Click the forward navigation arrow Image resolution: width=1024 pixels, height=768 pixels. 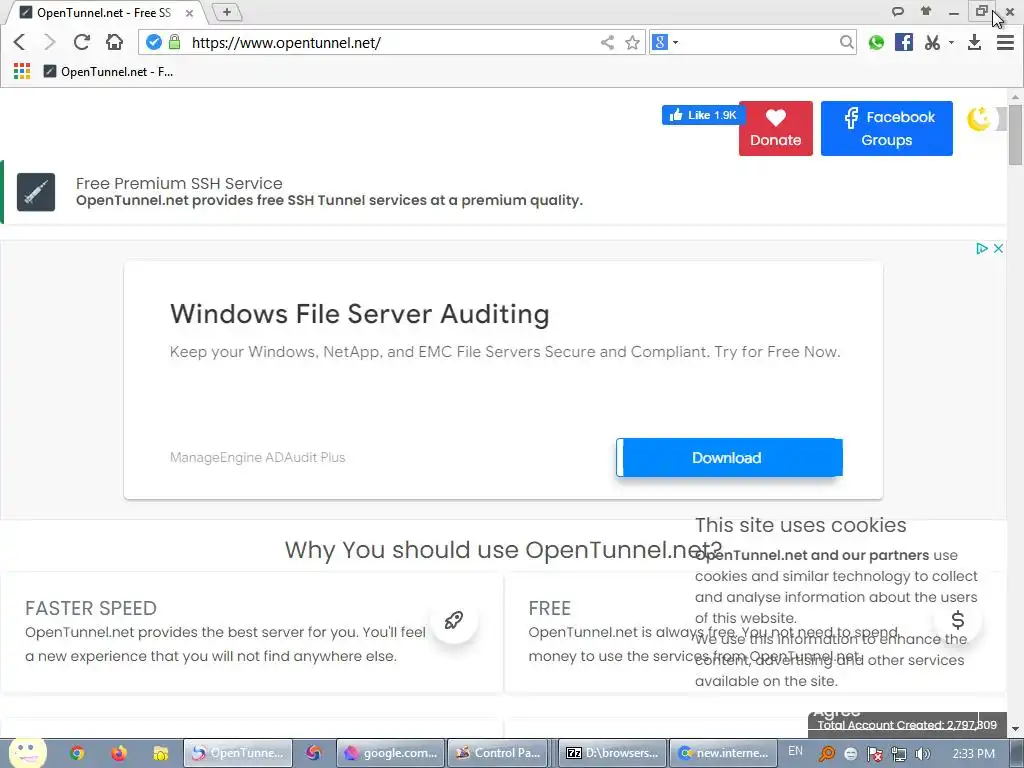pyautogui.click(x=50, y=42)
